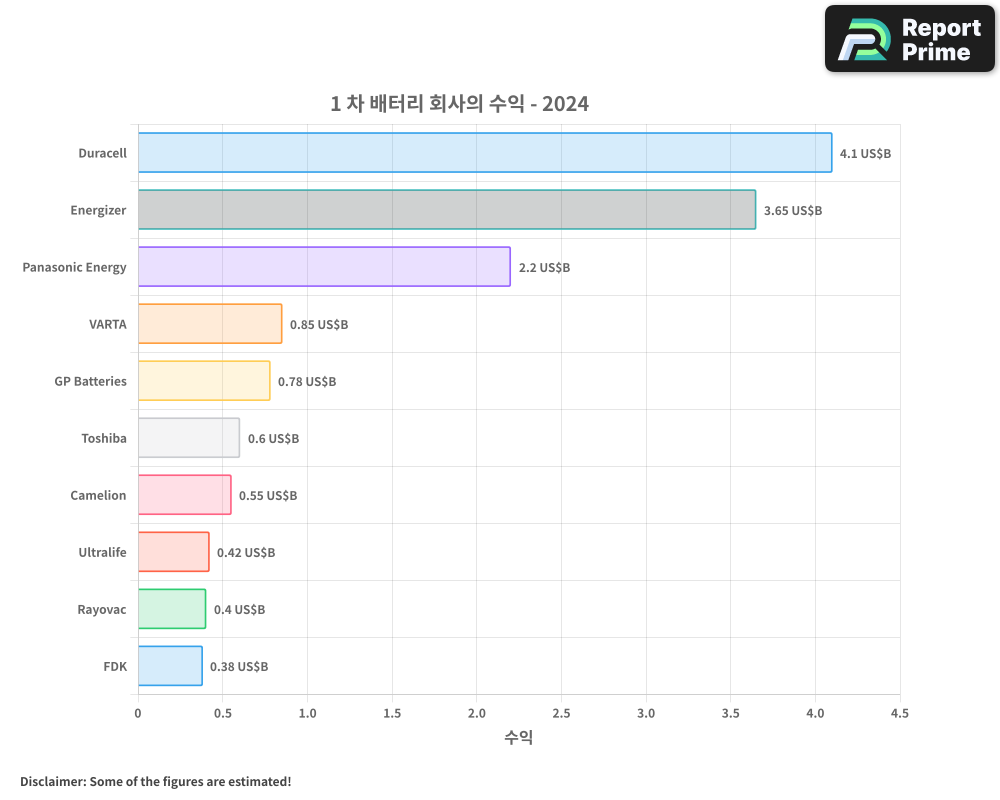Click the 4.5 tick on x-axis

[900, 713]
